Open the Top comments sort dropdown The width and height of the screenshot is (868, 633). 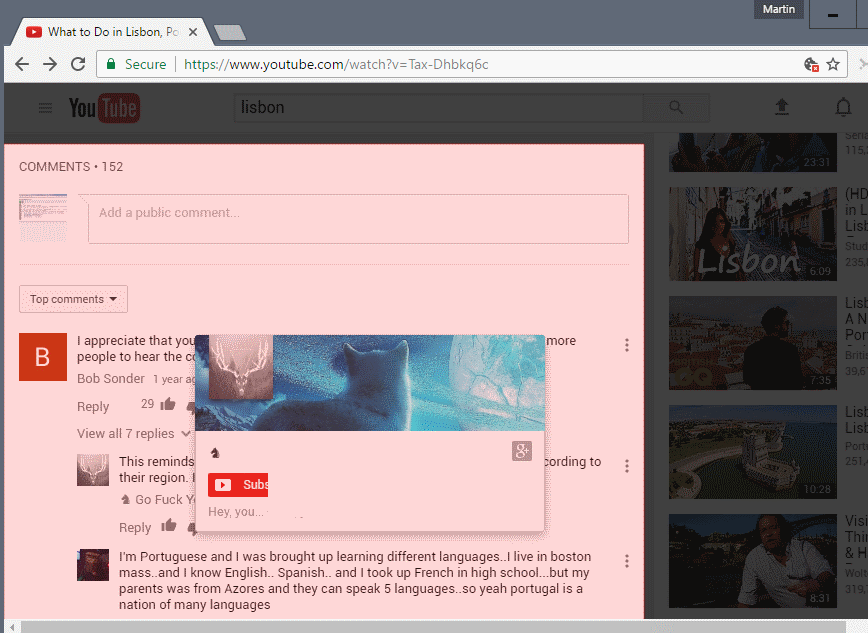click(72, 298)
